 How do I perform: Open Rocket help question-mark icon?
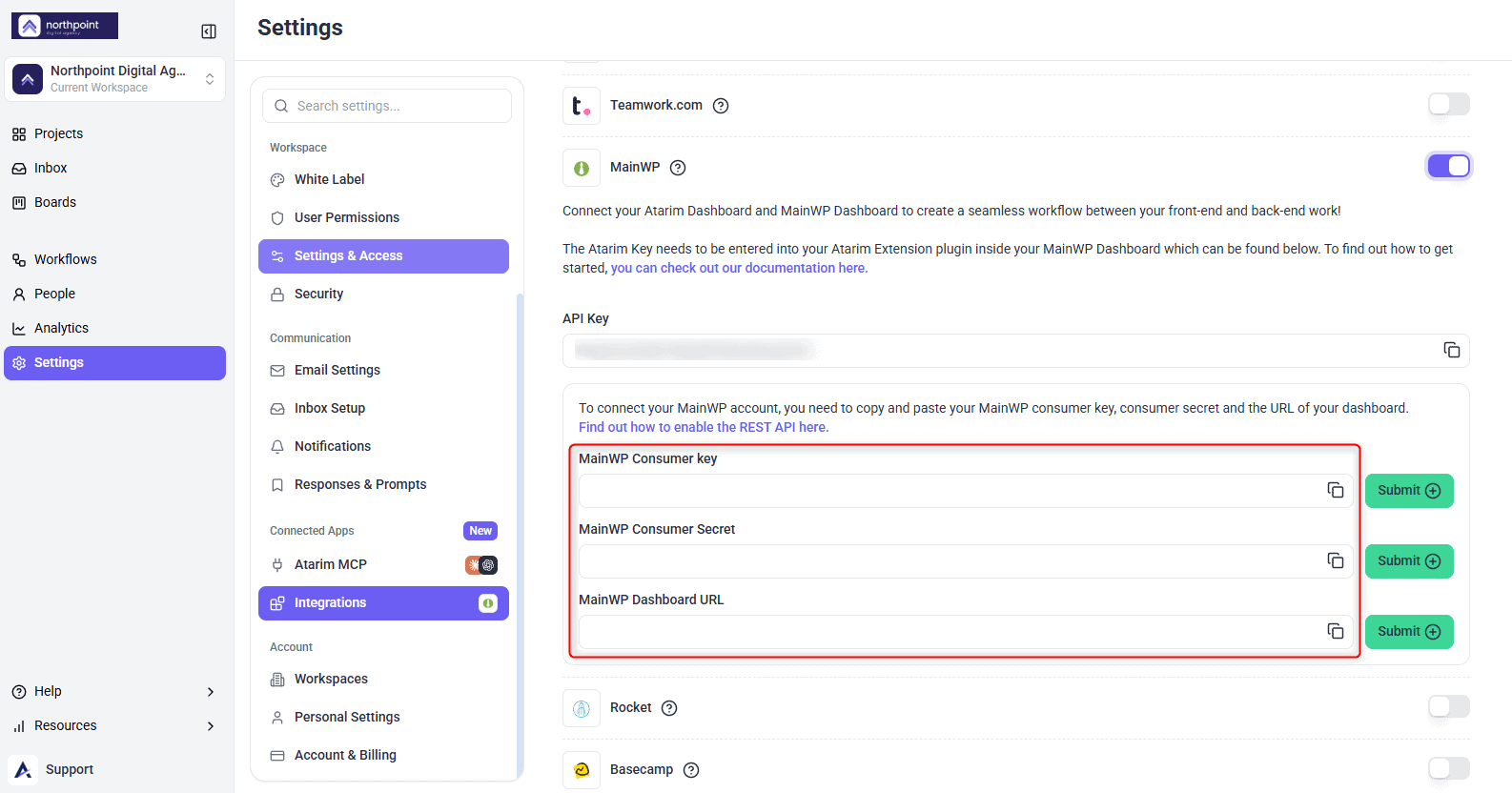(669, 708)
